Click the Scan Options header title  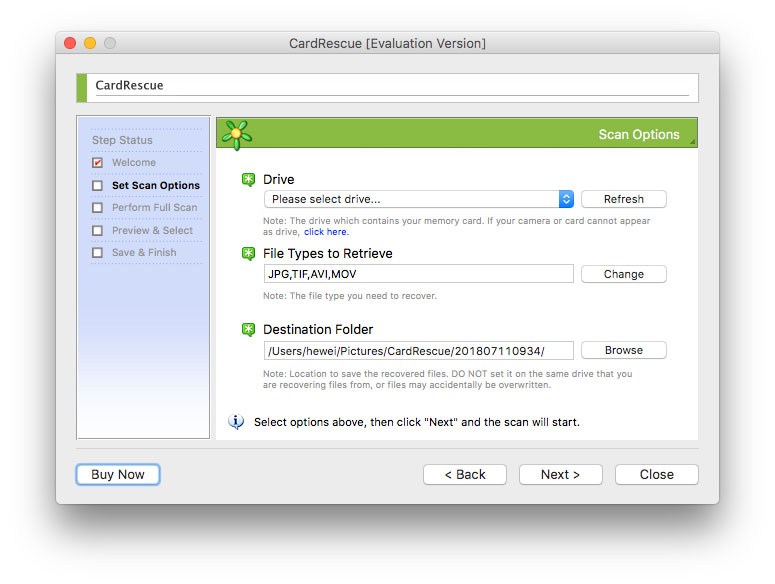639,134
